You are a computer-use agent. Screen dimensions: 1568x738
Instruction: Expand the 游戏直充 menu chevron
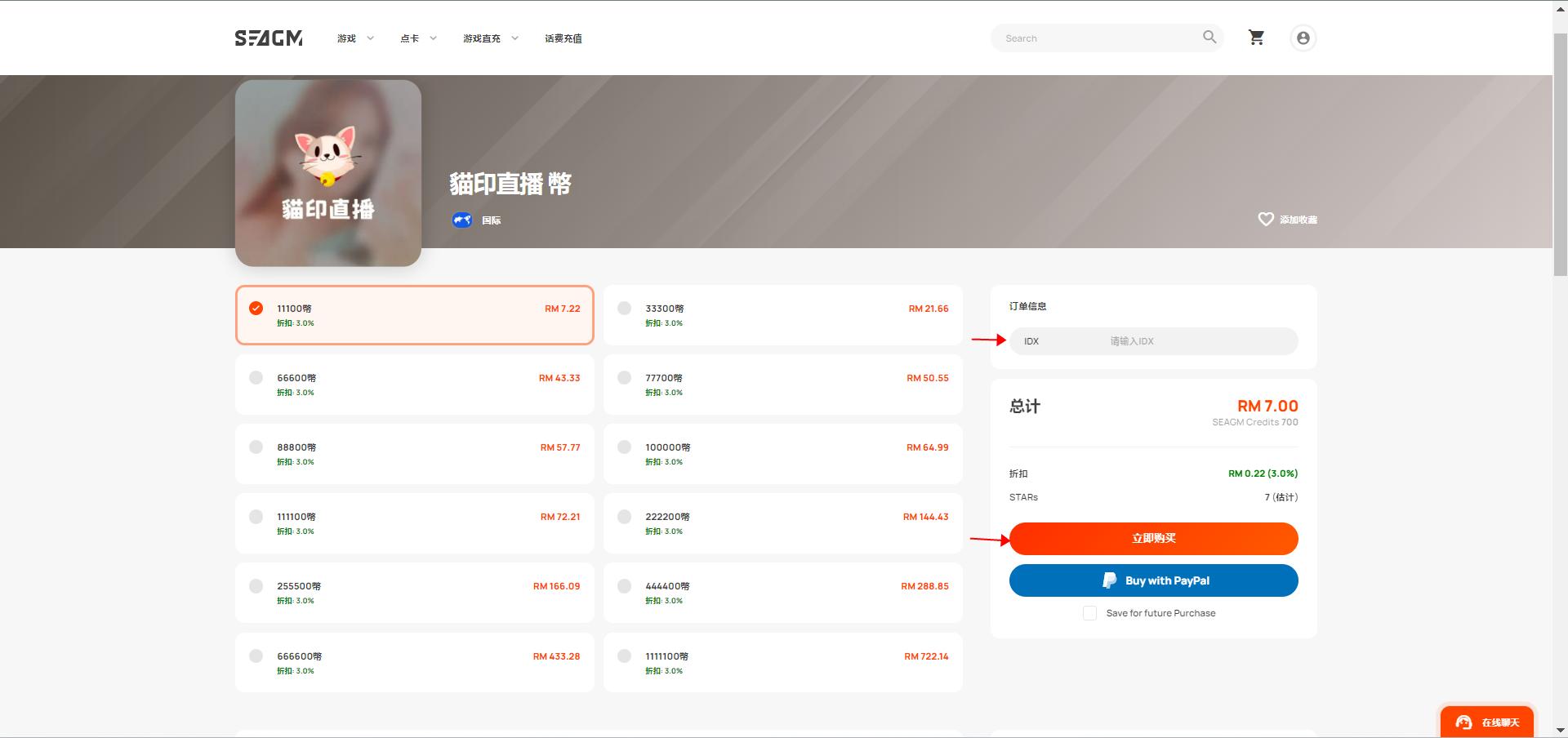tap(514, 38)
